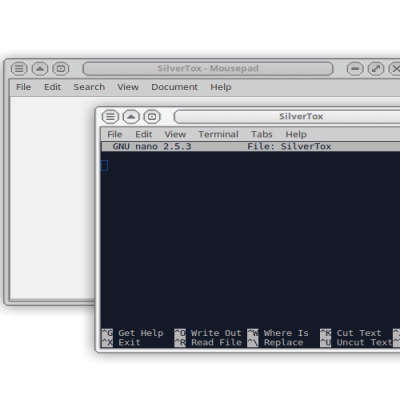Screen dimensions: 400x400
Task: Open Mousepad Document menu
Action: pyautogui.click(x=174, y=87)
